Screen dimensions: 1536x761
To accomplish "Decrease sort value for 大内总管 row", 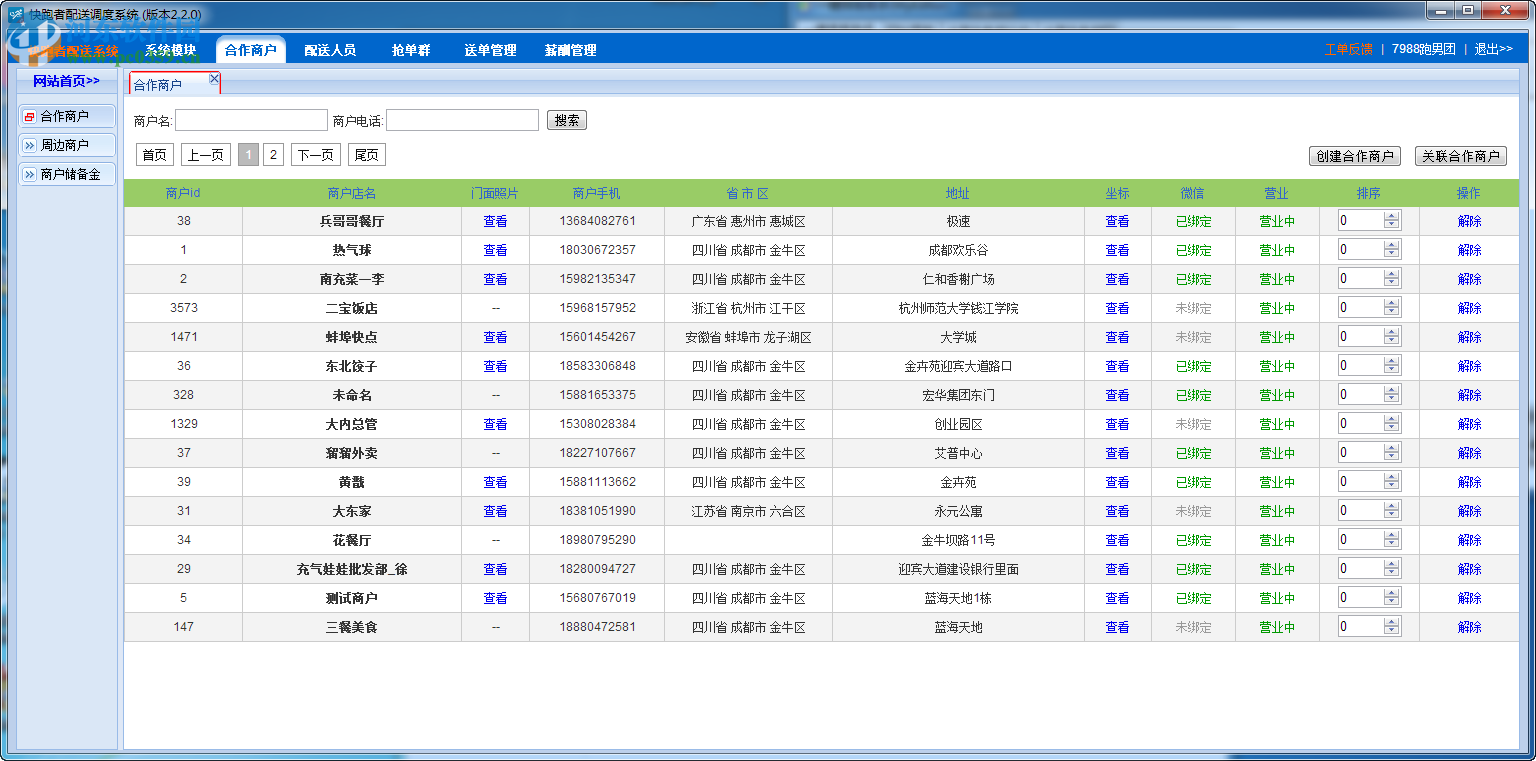I will tap(1392, 428).
